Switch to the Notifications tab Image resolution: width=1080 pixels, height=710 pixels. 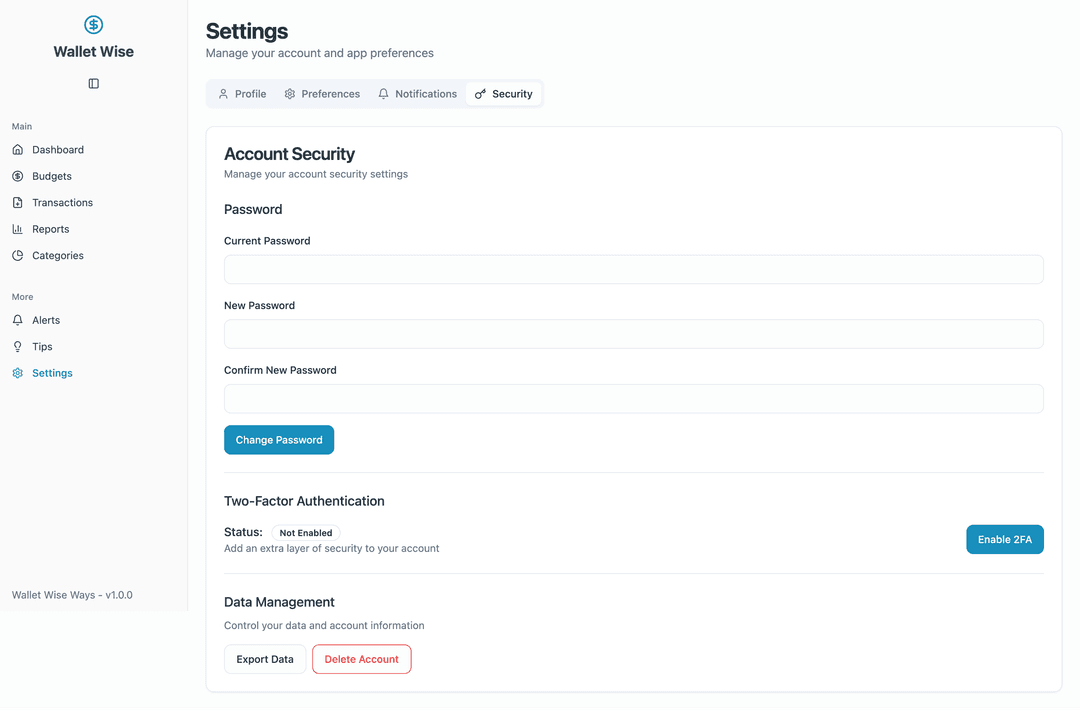click(x=417, y=93)
